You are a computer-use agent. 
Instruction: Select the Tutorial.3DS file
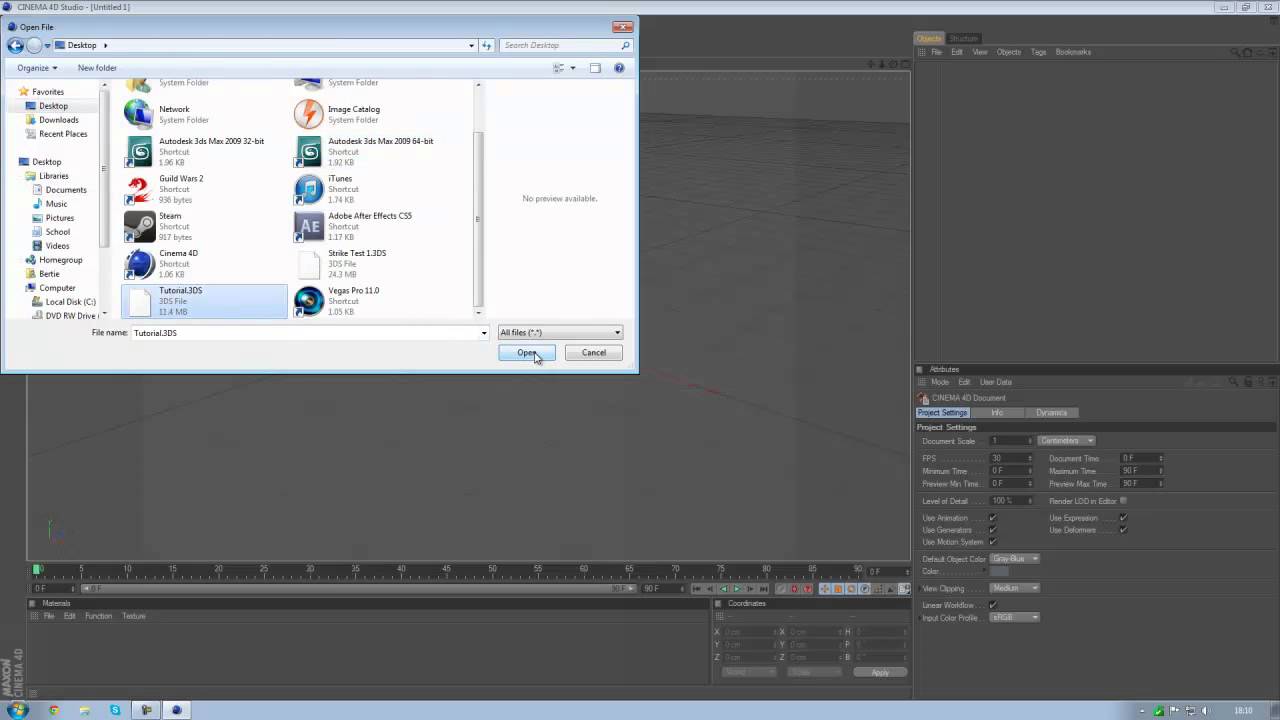pyautogui.click(x=204, y=301)
